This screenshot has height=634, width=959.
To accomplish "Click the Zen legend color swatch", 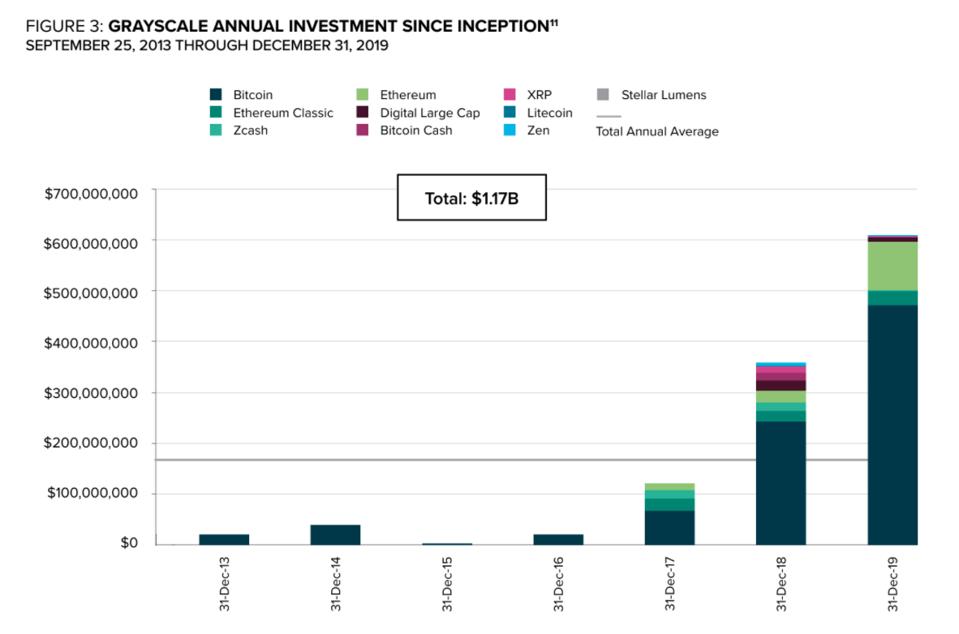I will pos(509,130).
